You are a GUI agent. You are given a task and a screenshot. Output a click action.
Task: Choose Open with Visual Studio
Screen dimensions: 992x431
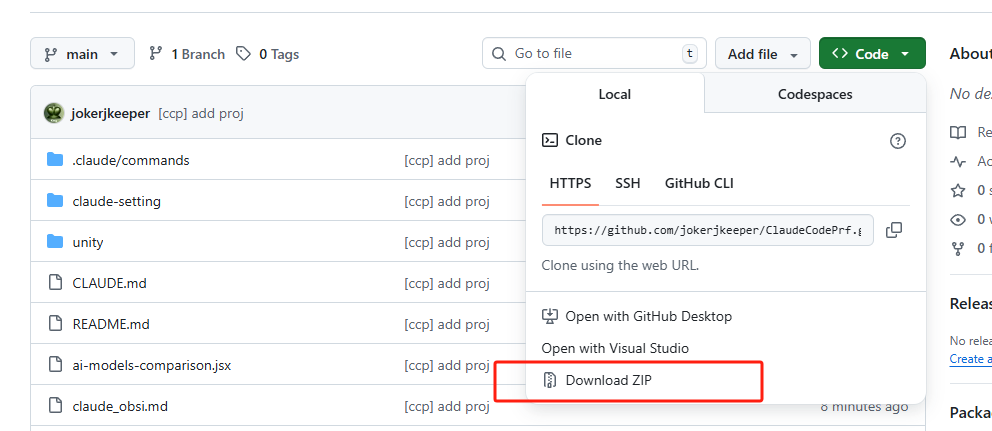click(614, 348)
